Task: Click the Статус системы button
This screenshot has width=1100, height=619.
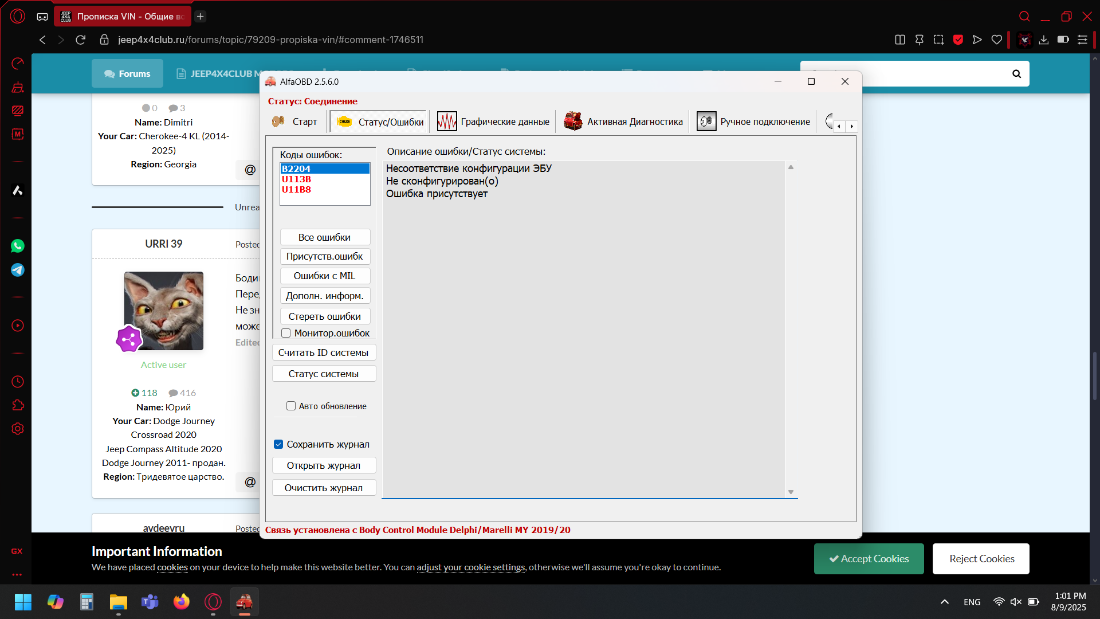Action: click(323, 373)
